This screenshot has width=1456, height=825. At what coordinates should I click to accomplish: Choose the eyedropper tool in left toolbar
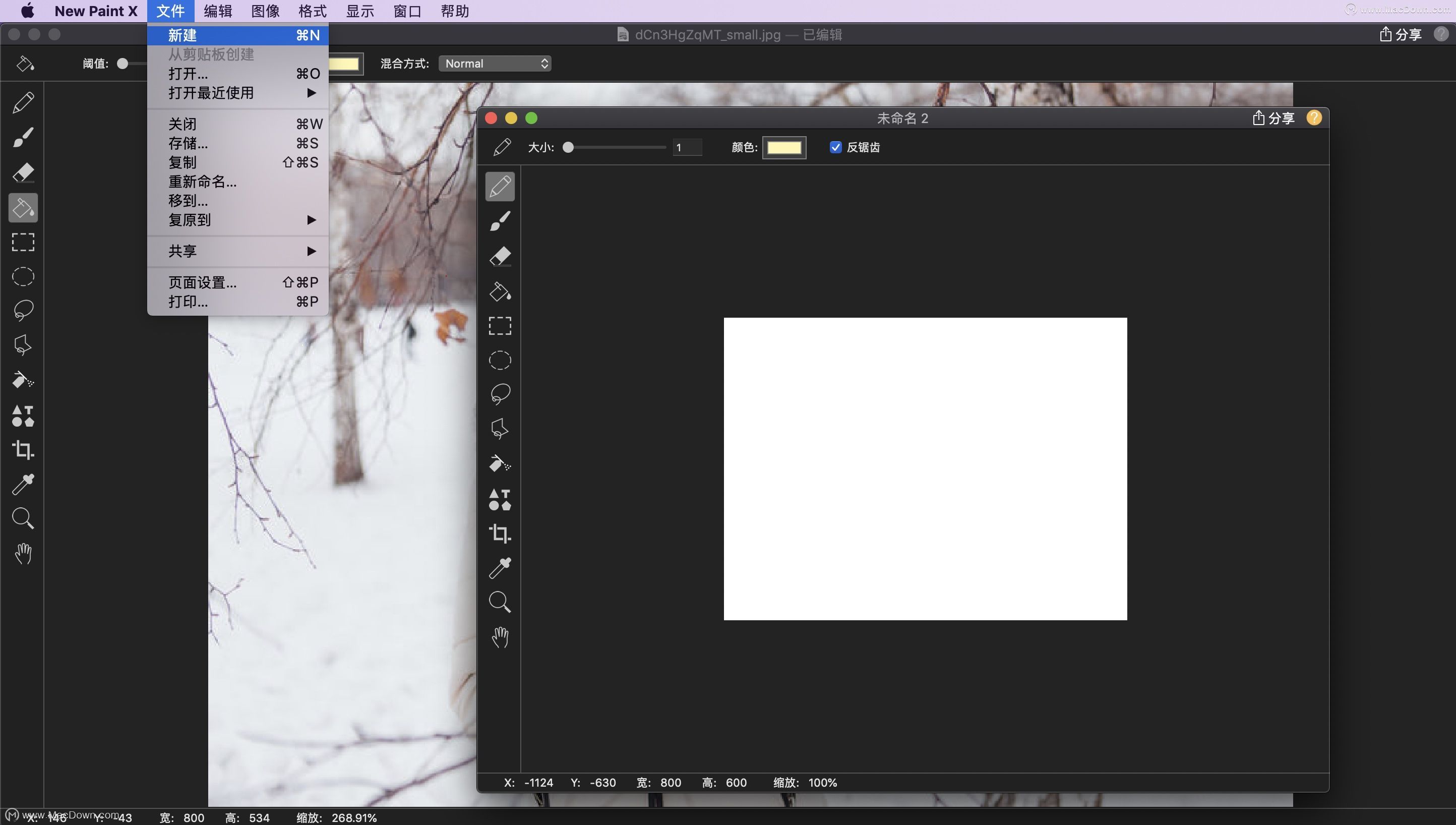[23, 485]
